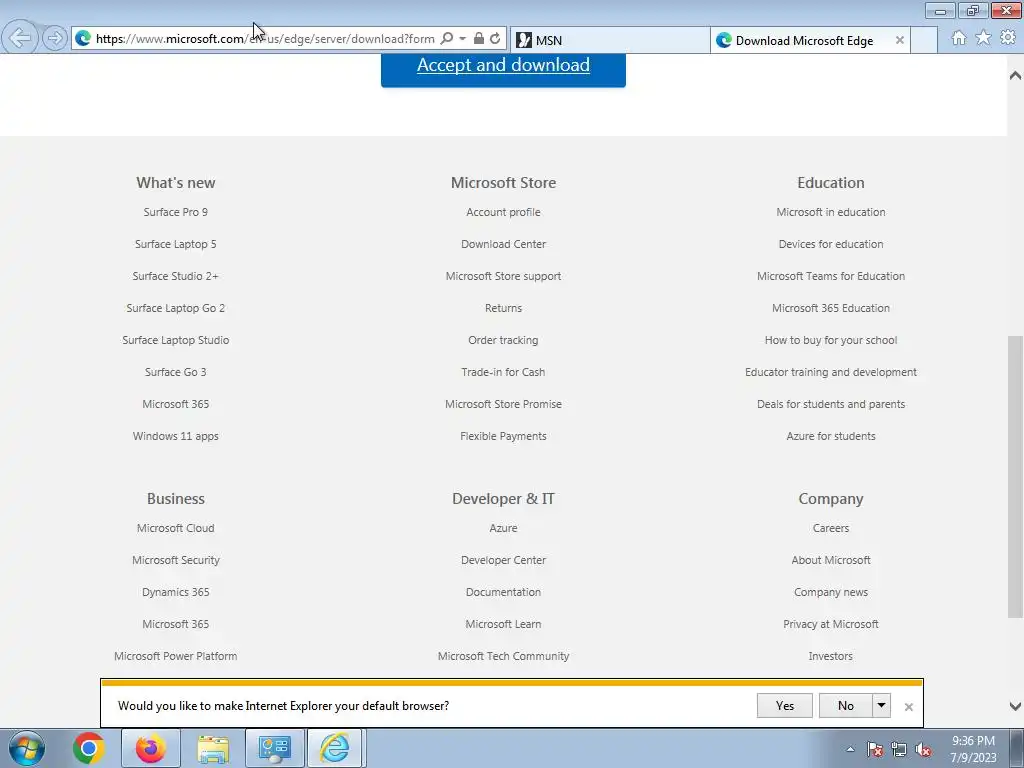
Task: Click the search magnifier in address bar
Action: (x=447, y=39)
